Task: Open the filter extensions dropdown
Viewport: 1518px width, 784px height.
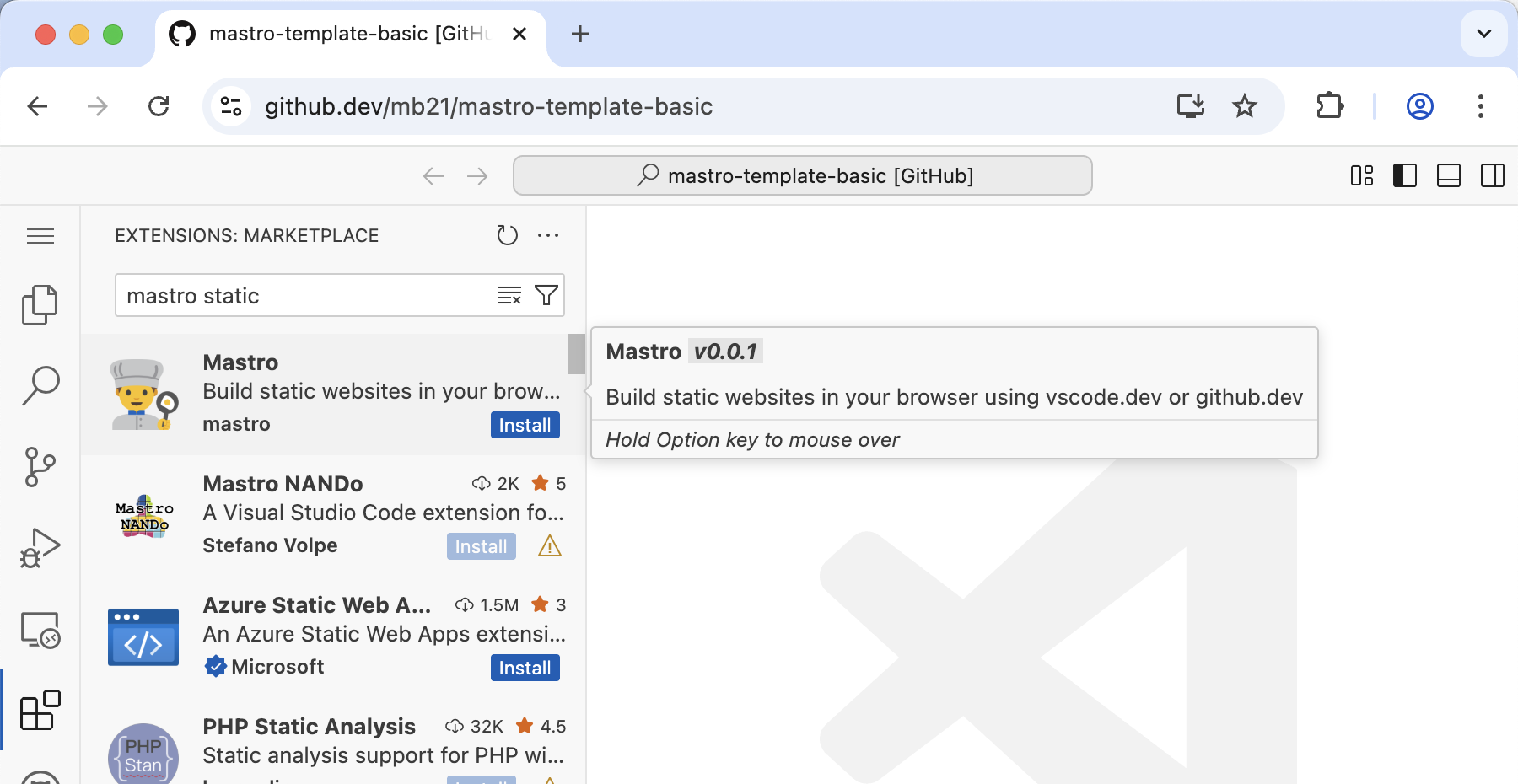Action: point(546,295)
